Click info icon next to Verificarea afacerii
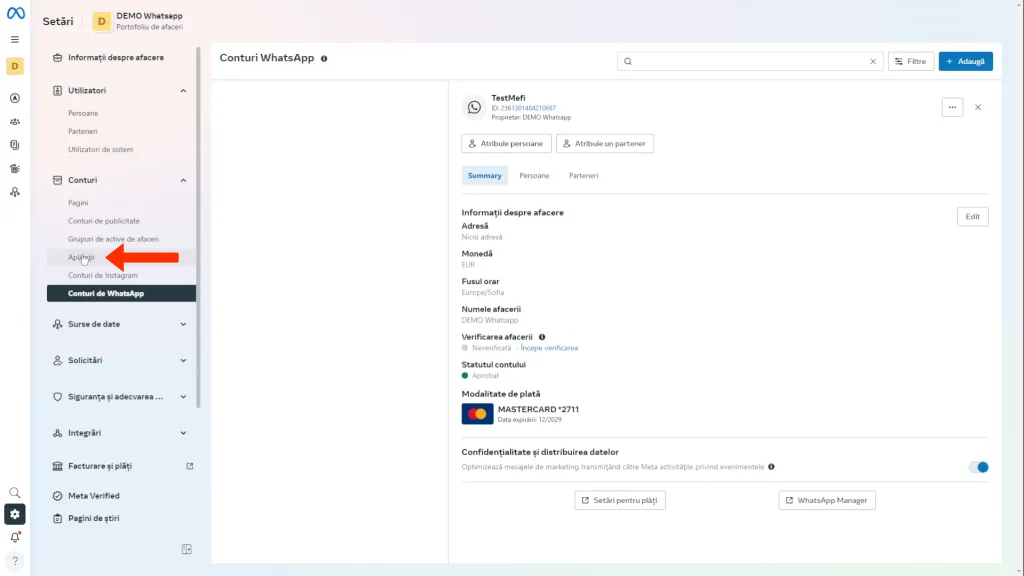Screen dimensions: 1024x576 click(x=542, y=337)
